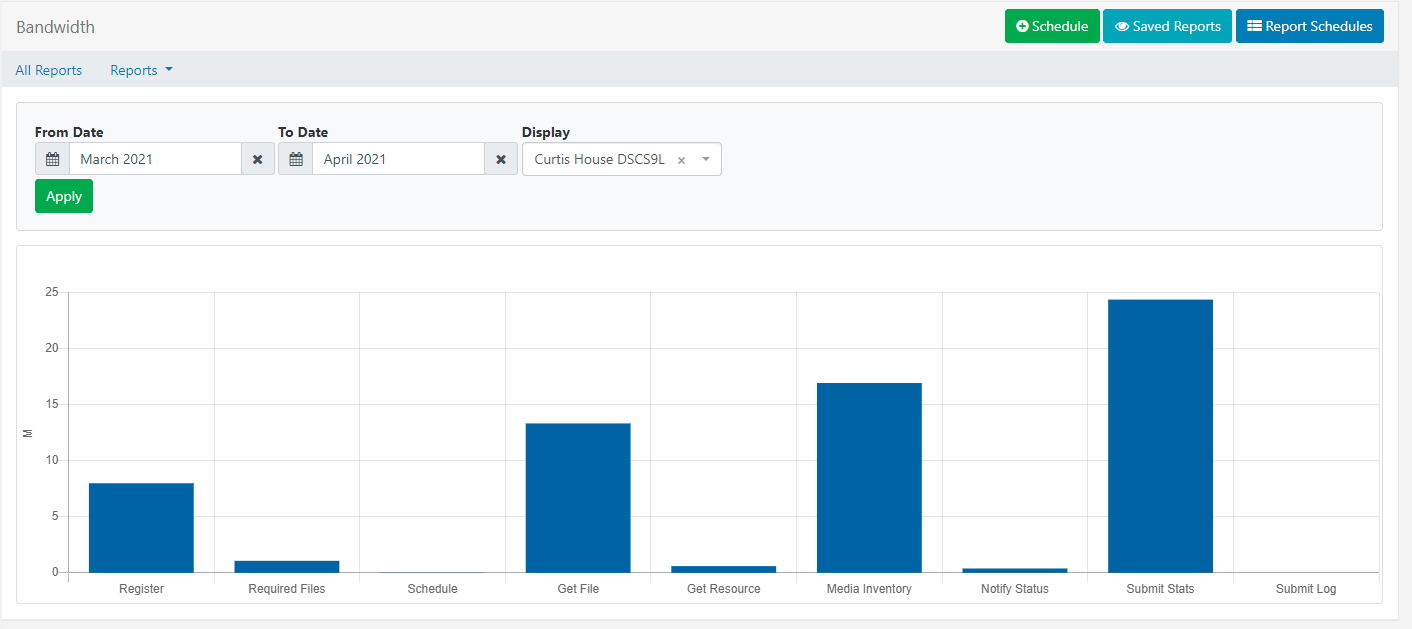
Task: Clear the From Date field
Action: tap(258, 158)
